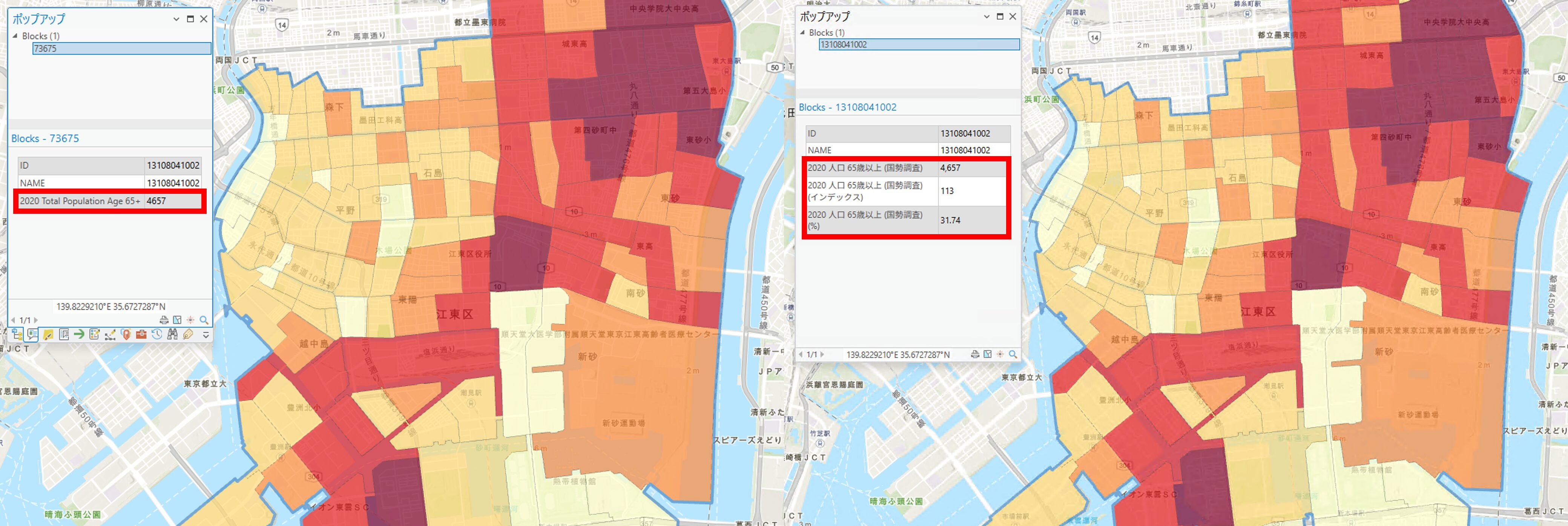Click the Blocks - 73675 heading link
Screen dimensions: 1568x526
[45, 138]
